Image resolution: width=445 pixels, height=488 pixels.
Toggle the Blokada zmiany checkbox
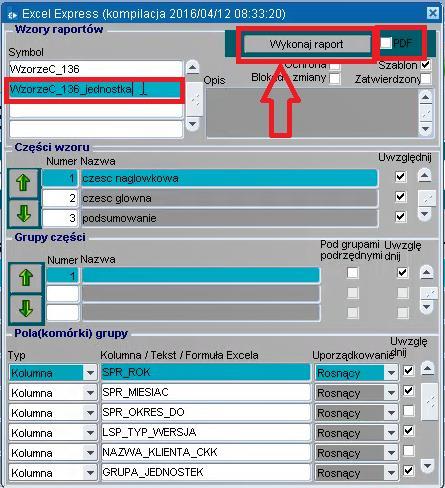pyautogui.click(x=335, y=79)
